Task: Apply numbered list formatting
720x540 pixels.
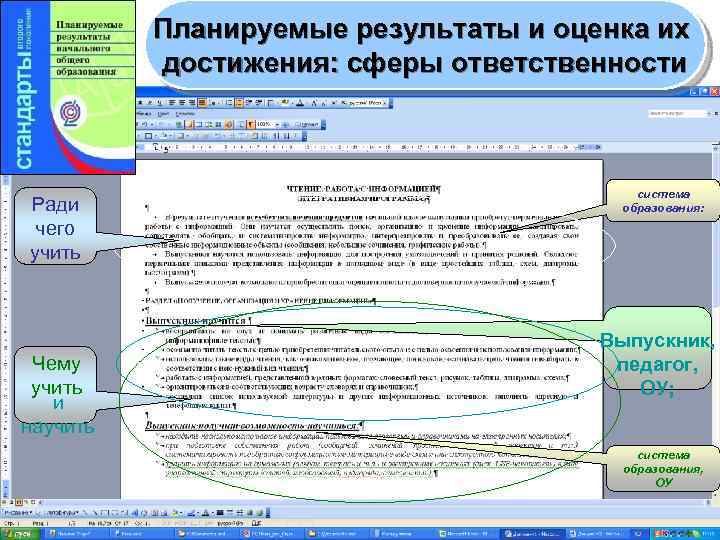Action: coord(229,102)
